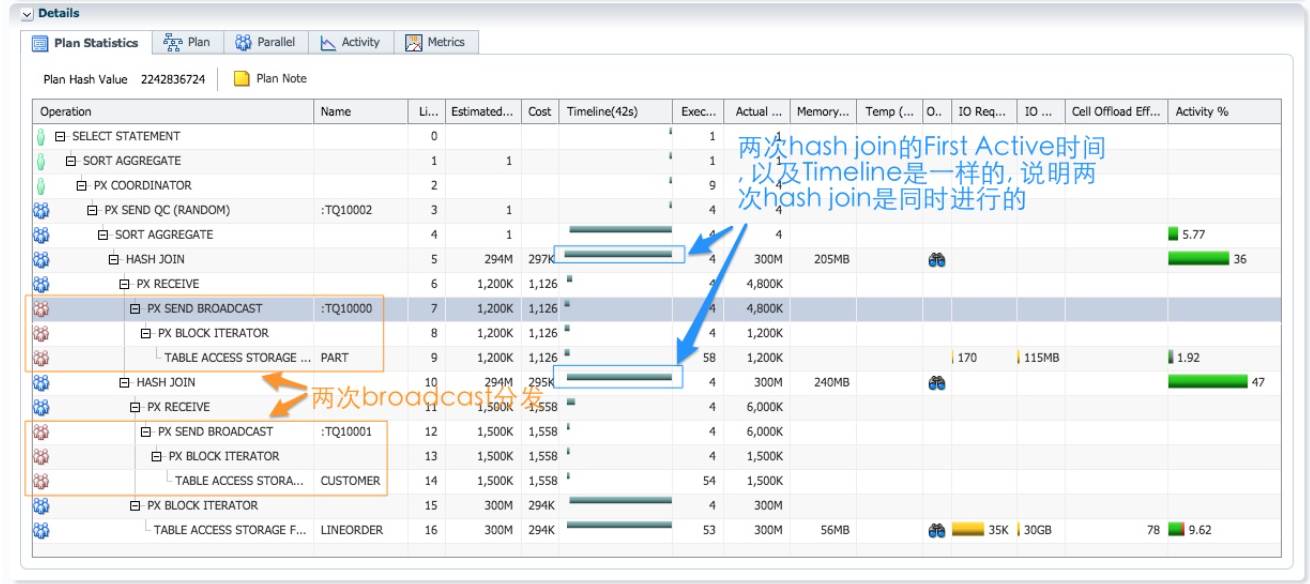Click the binoculars icon on the LINEORDER row
Screen dimensions: 1310x584
pos(937,531)
